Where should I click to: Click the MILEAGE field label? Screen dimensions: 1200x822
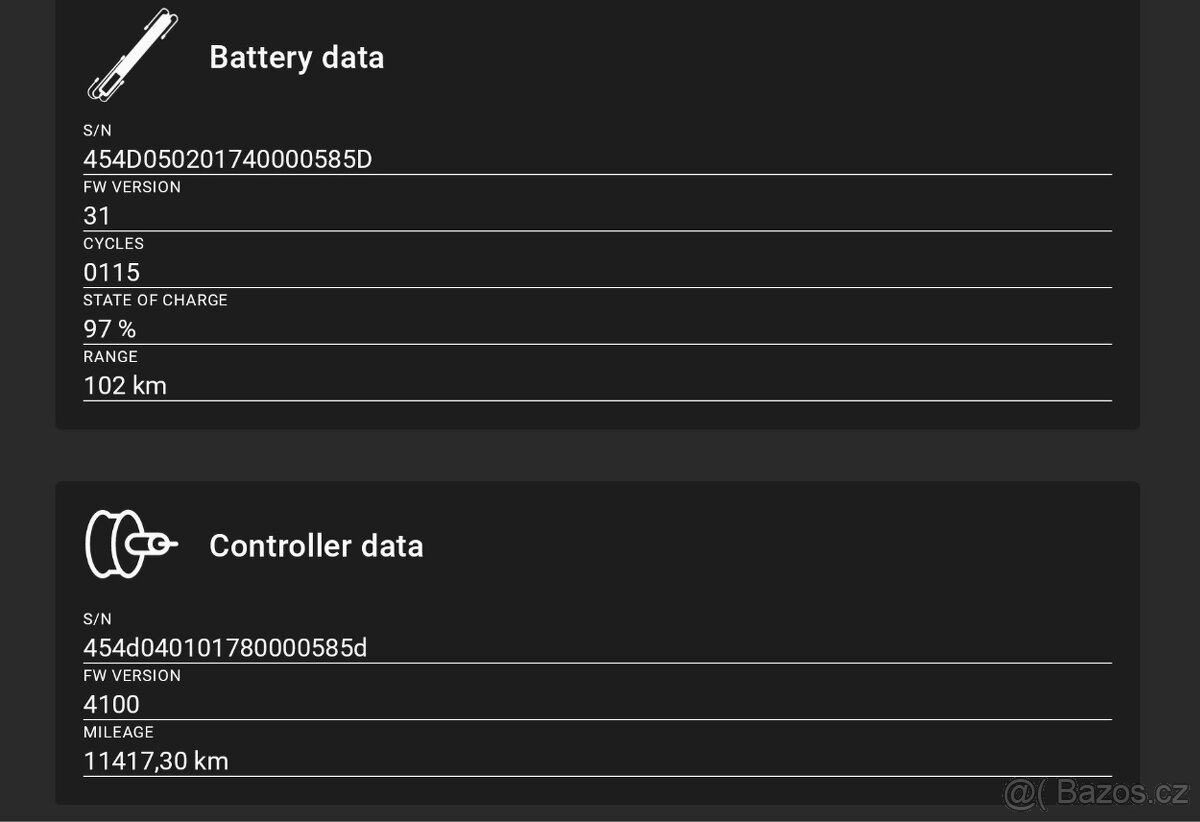[x=118, y=732]
